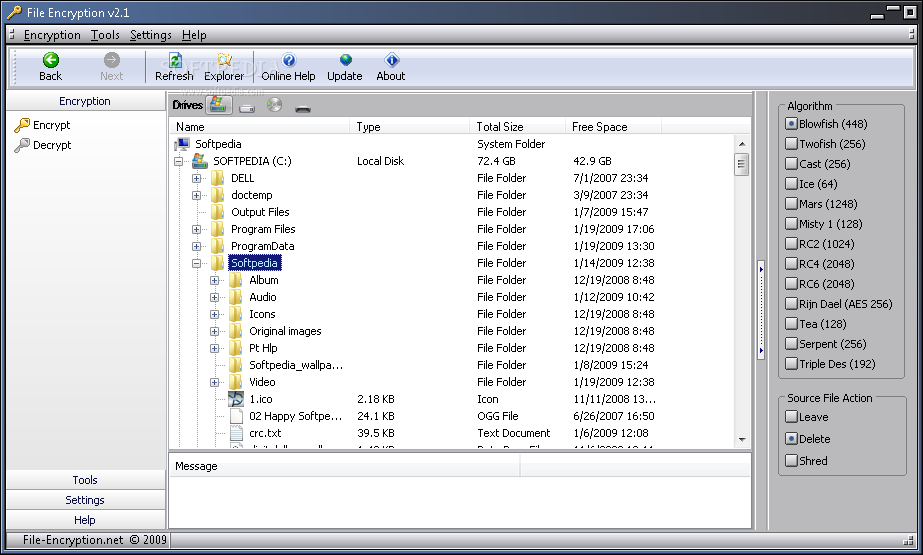Click the Encrypt golden key icon
923x555 pixels.
pyautogui.click(x=22, y=125)
